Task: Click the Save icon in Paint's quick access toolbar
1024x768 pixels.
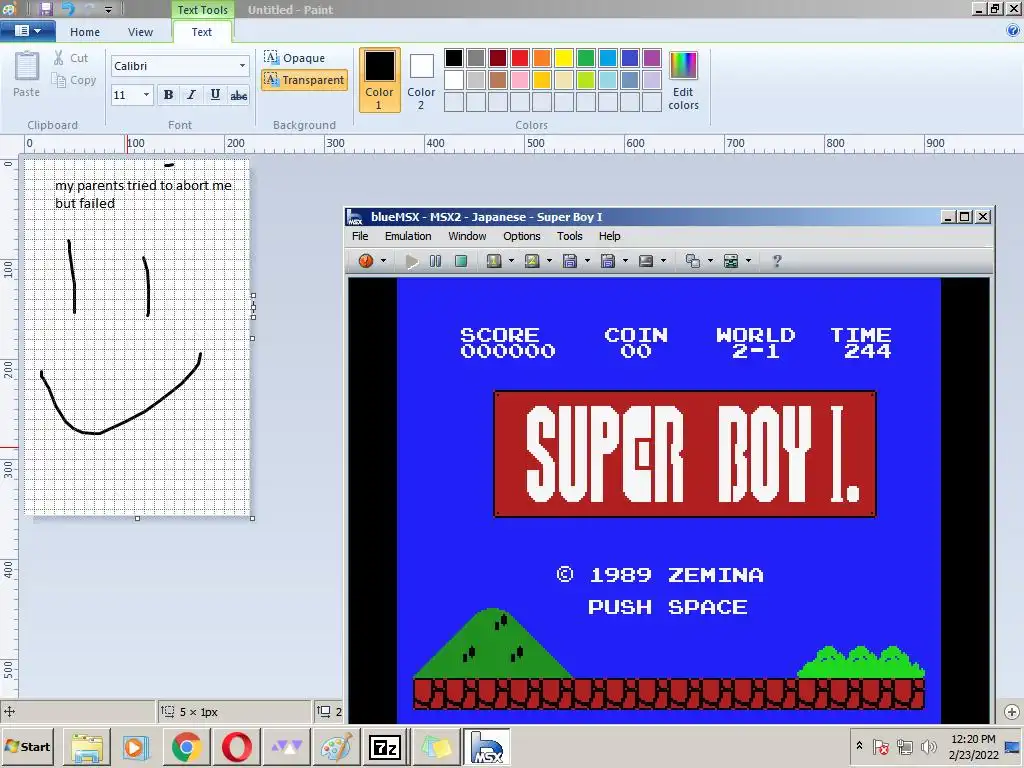Action: pos(46,9)
